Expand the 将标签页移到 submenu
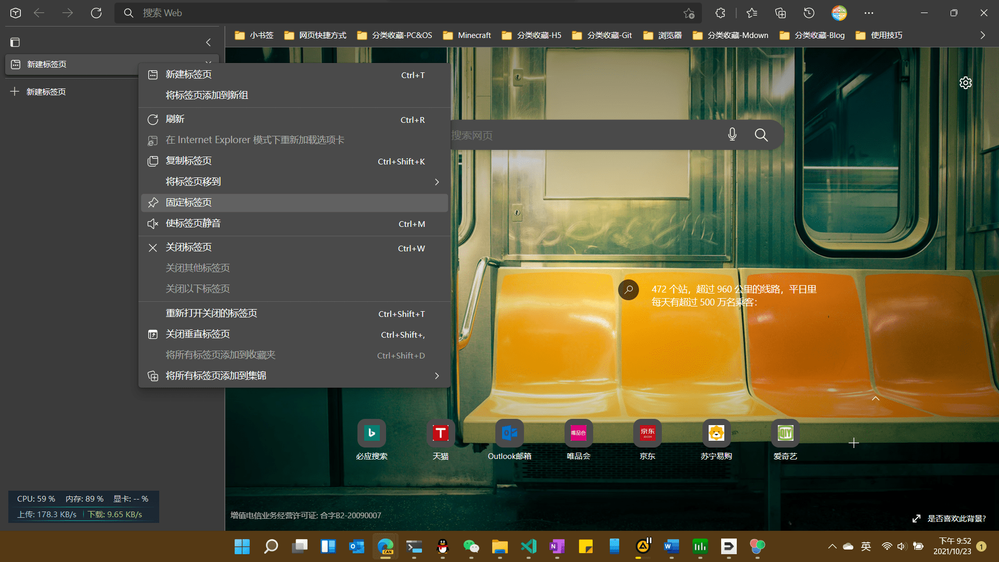 (x=294, y=182)
